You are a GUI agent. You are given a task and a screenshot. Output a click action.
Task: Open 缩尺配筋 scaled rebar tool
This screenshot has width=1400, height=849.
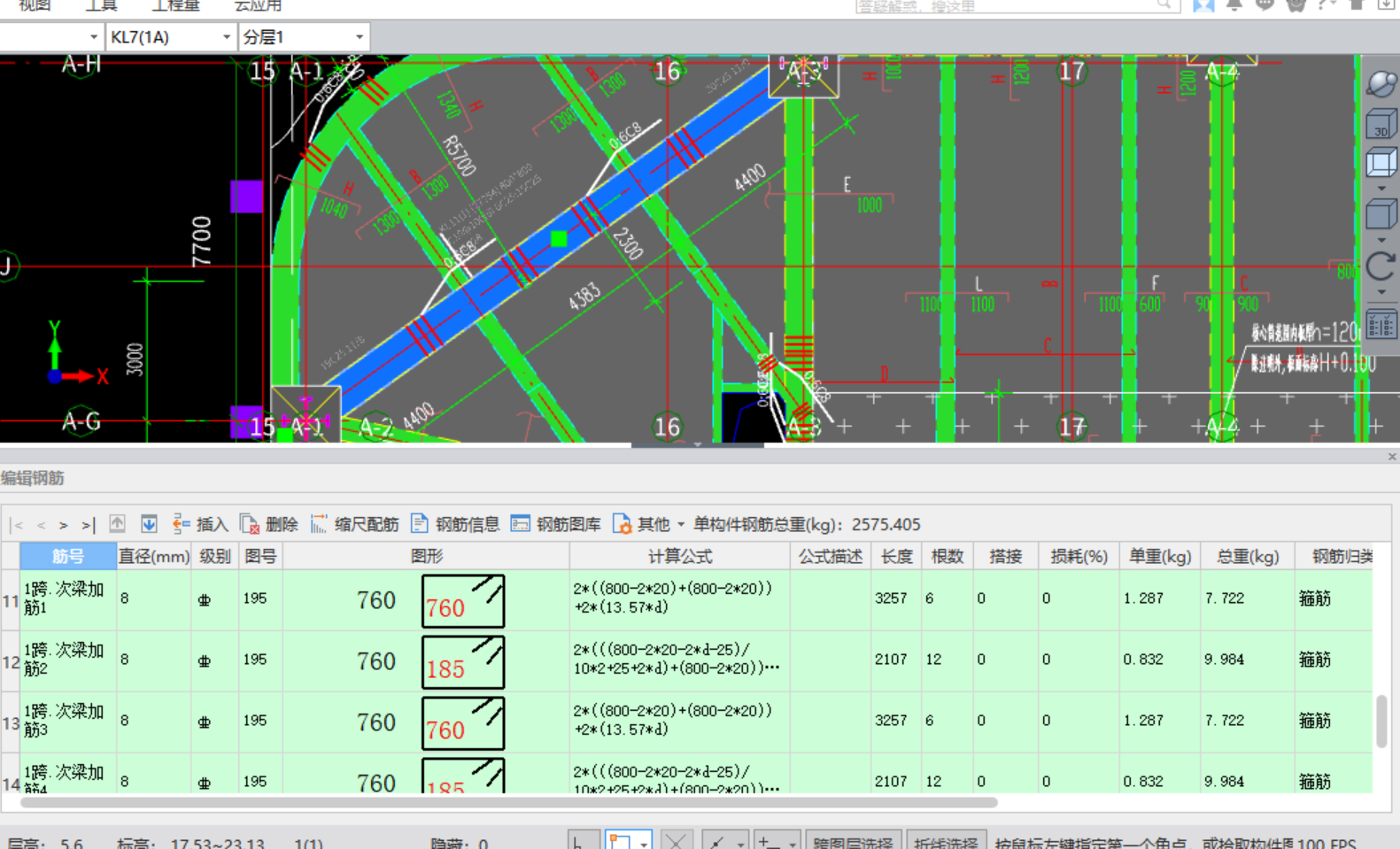pyautogui.click(x=354, y=524)
